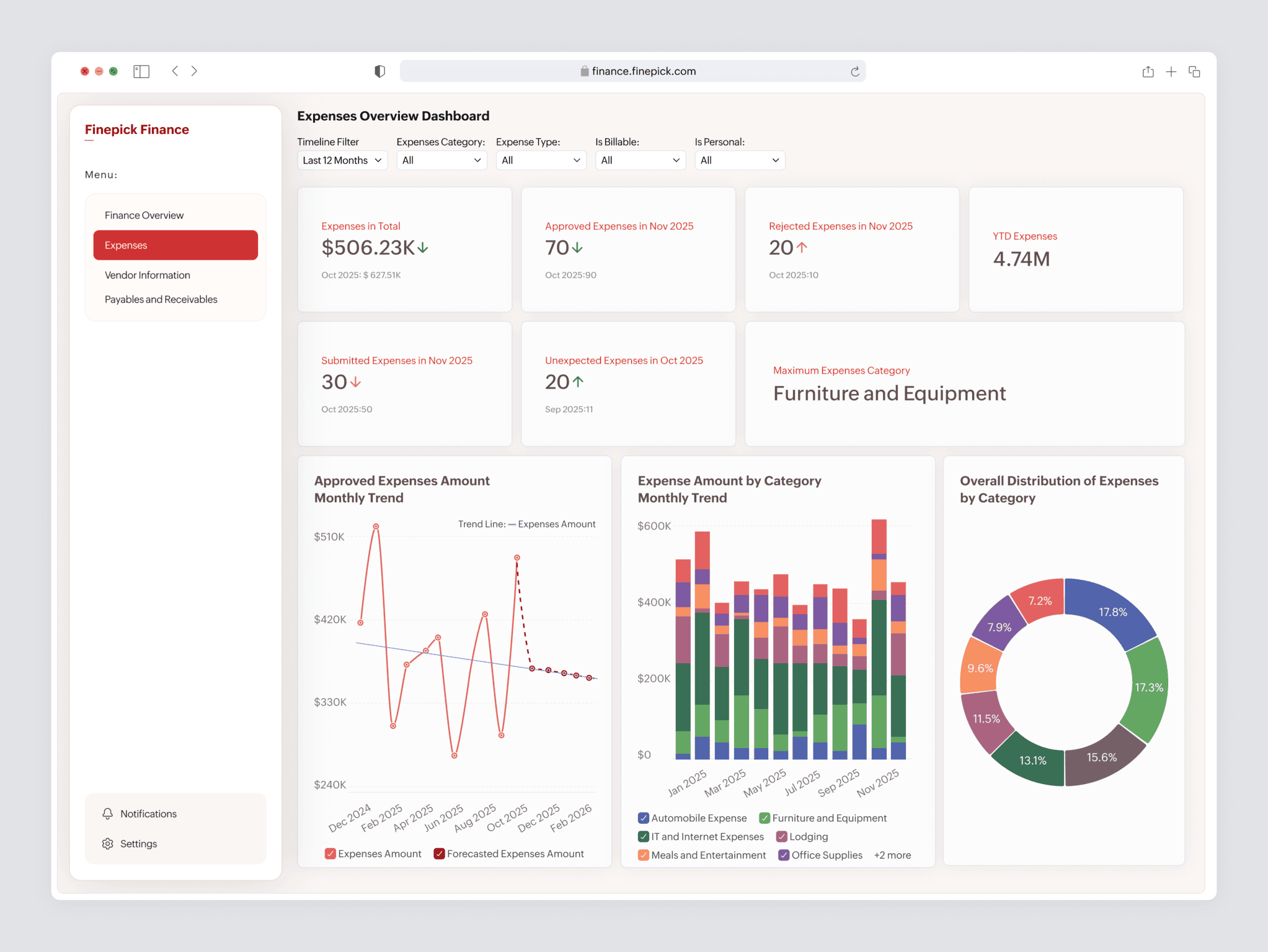1268x952 pixels.
Task: Toggle the Automobile Expense legend checkbox
Action: pos(643,818)
